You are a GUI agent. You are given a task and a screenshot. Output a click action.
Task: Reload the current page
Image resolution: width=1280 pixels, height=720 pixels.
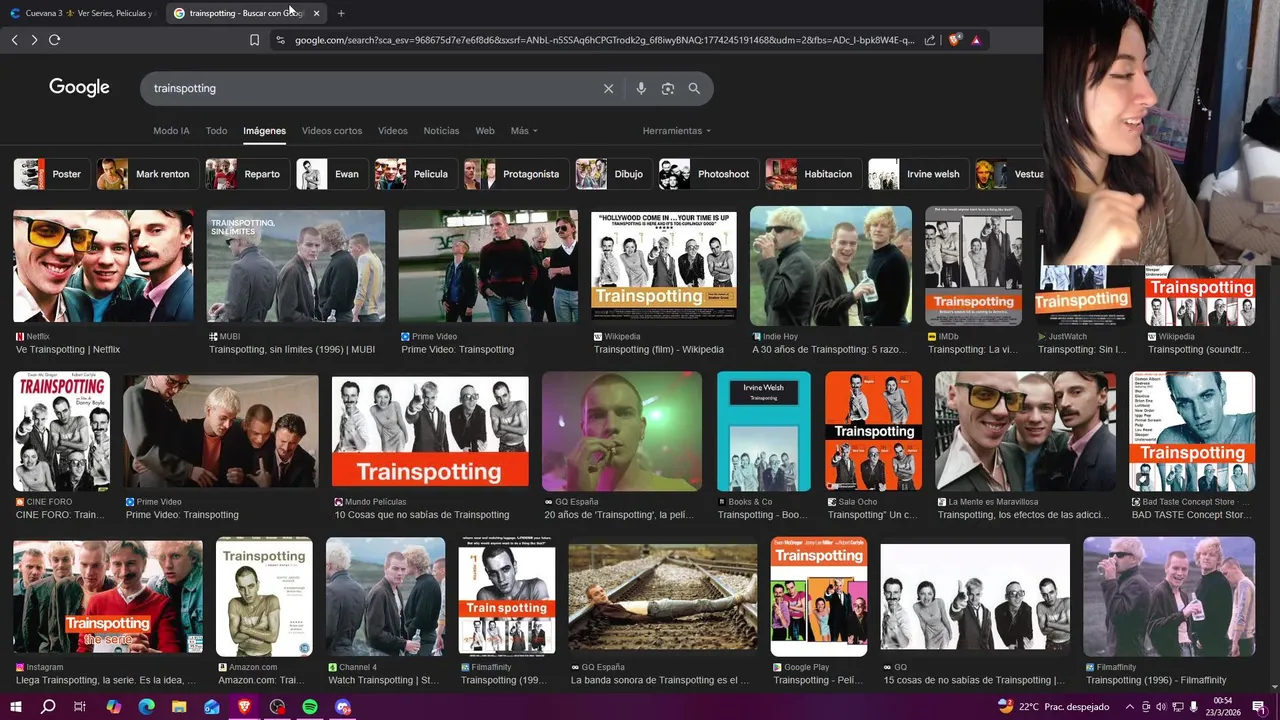click(54, 40)
